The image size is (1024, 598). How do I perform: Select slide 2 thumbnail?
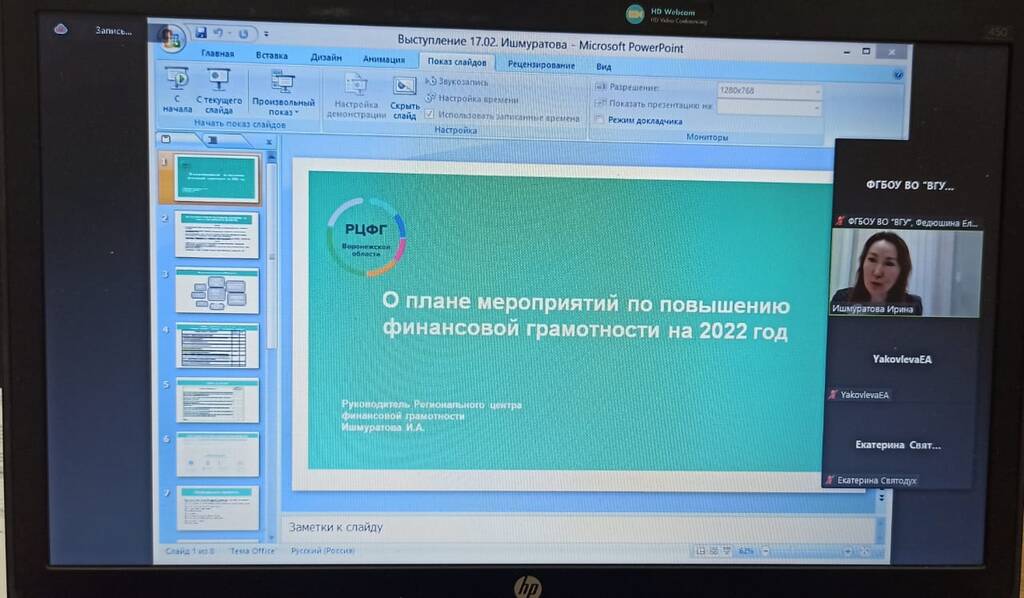[216, 234]
